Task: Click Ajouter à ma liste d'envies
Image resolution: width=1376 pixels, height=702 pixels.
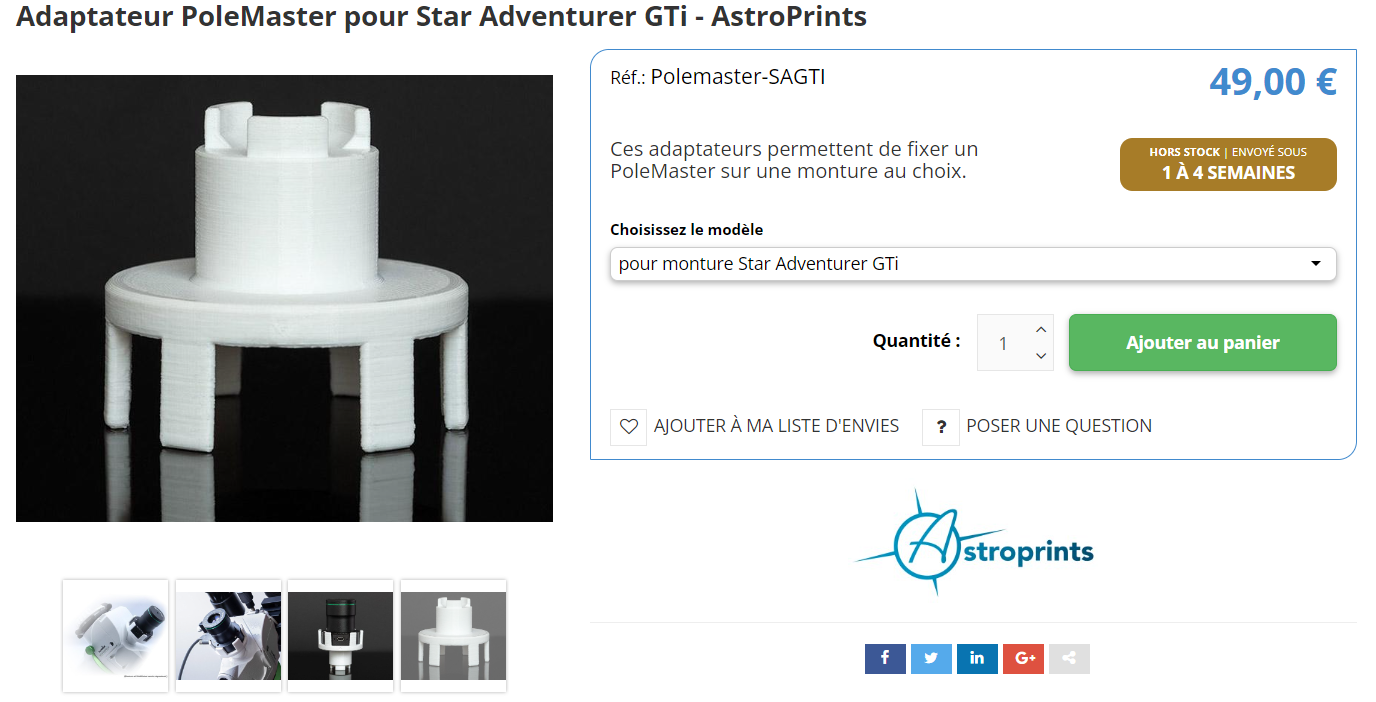Action: (x=776, y=426)
